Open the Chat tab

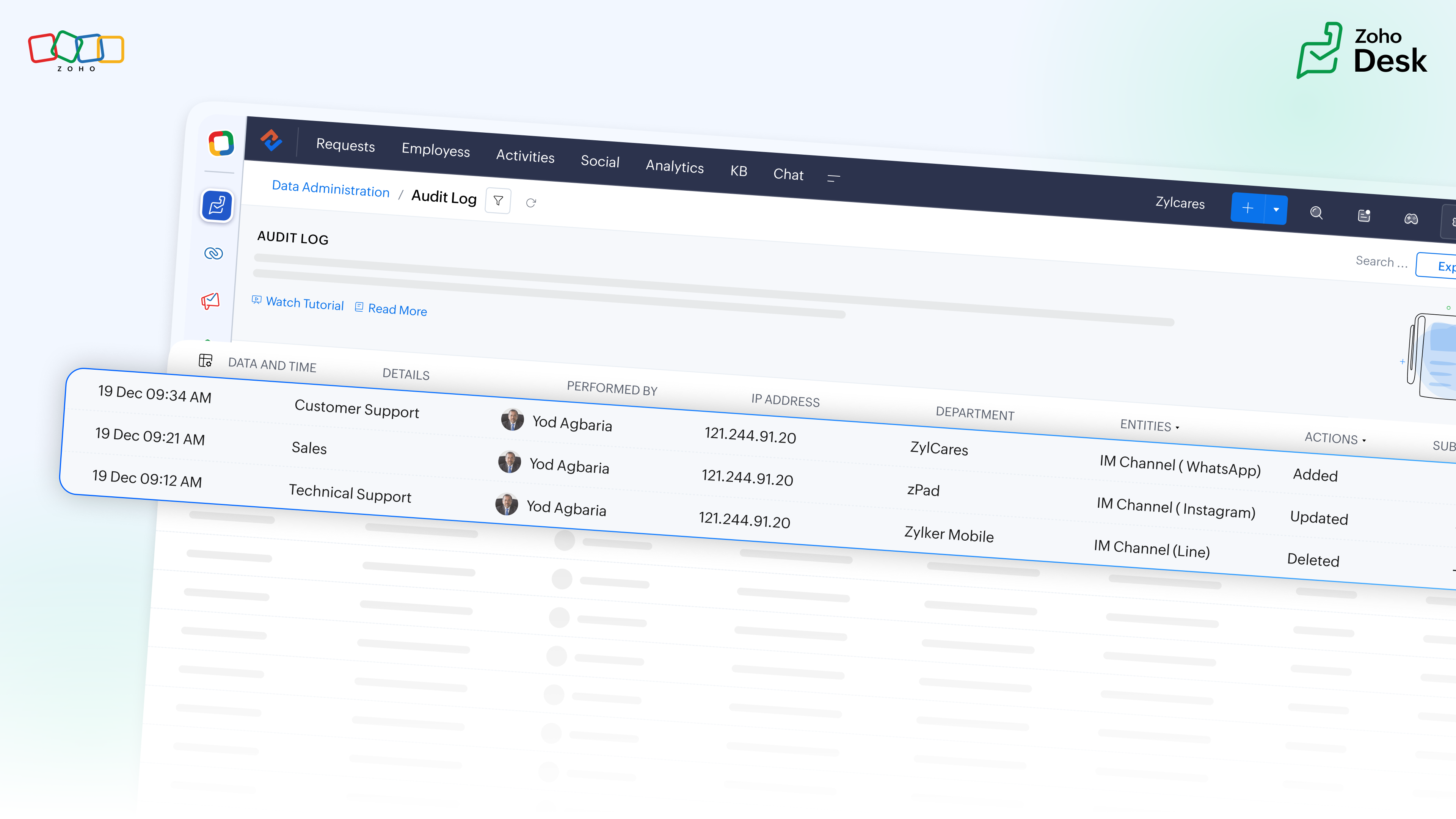coord(789,175)
